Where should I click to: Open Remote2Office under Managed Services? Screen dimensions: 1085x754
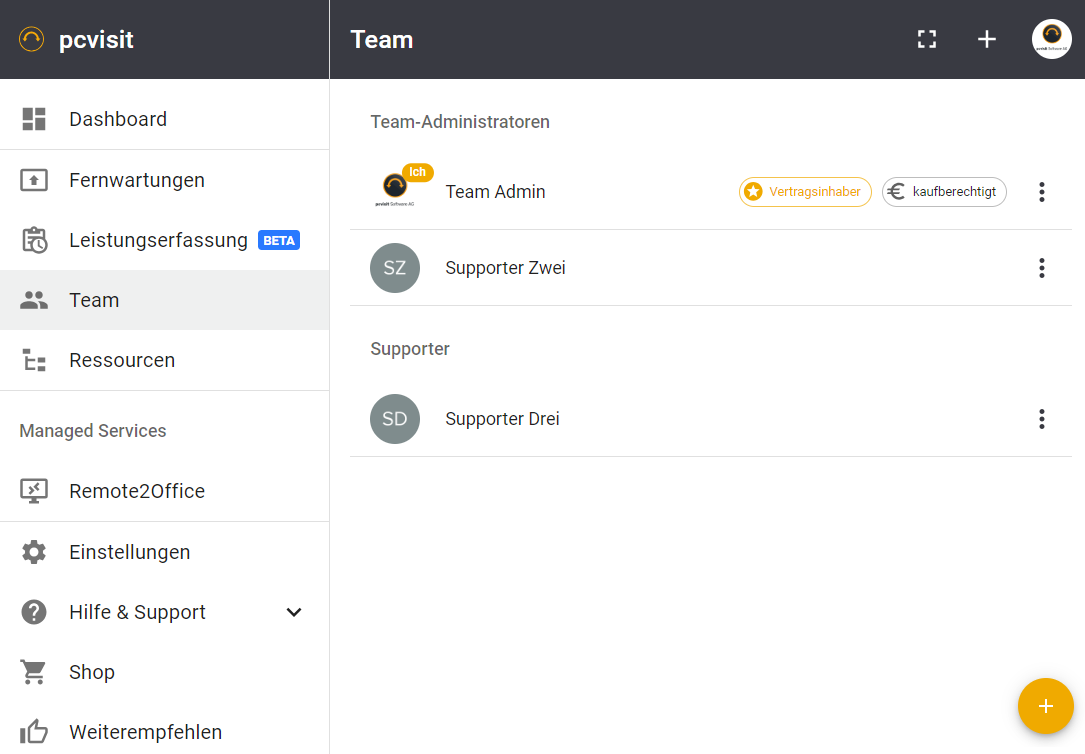click(136, 491)
